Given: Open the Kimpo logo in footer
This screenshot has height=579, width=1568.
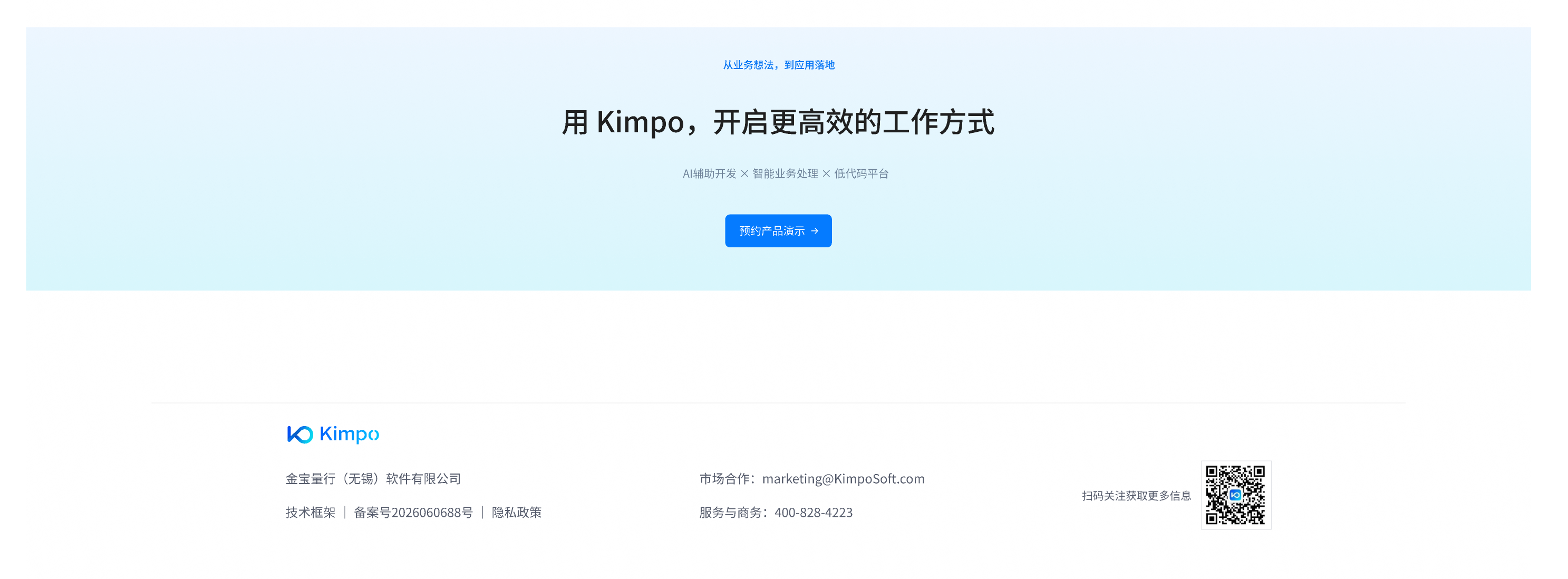Looking at the screenshot, I should coord(333,434).
